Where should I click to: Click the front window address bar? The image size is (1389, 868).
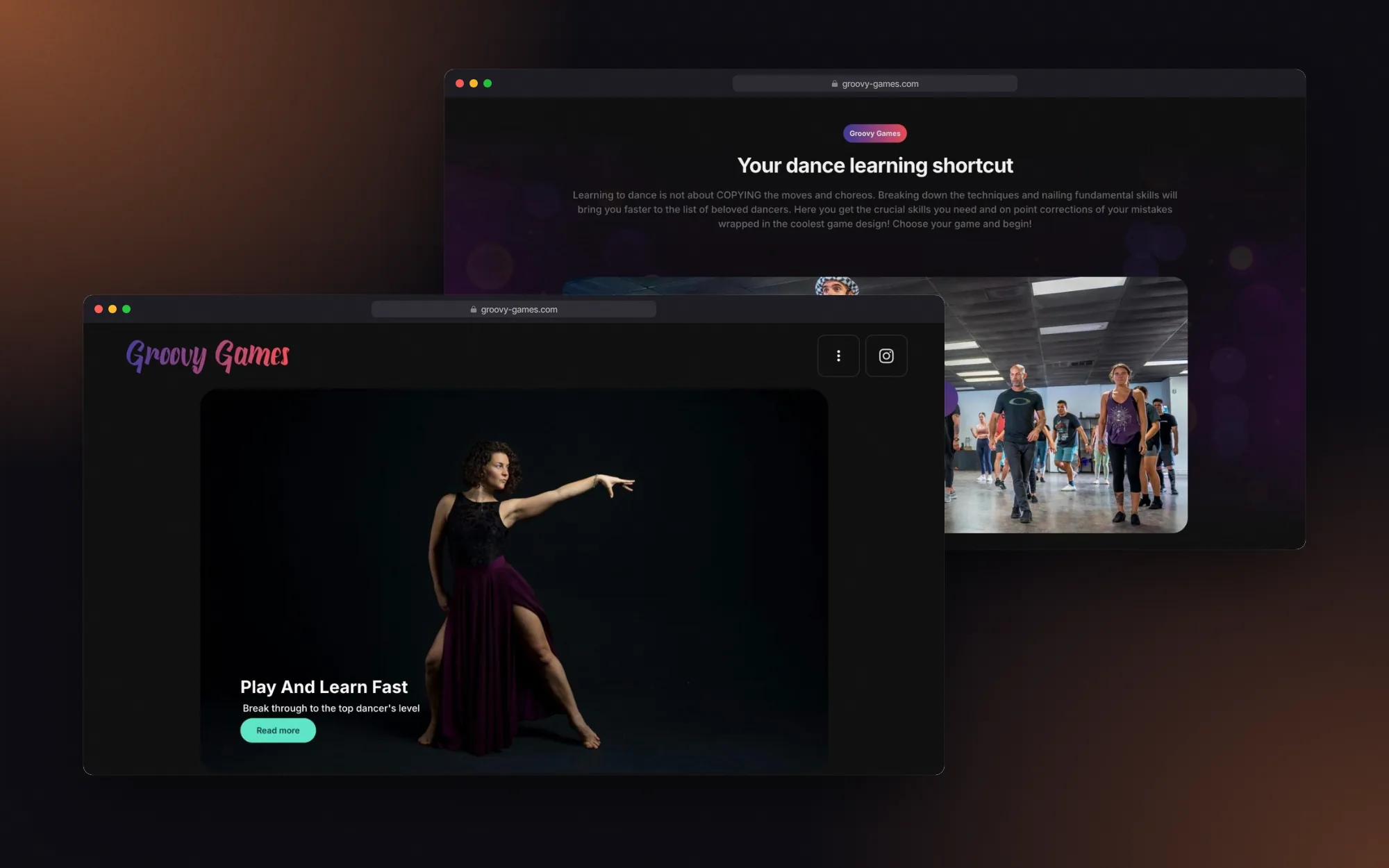pos(514,310)
